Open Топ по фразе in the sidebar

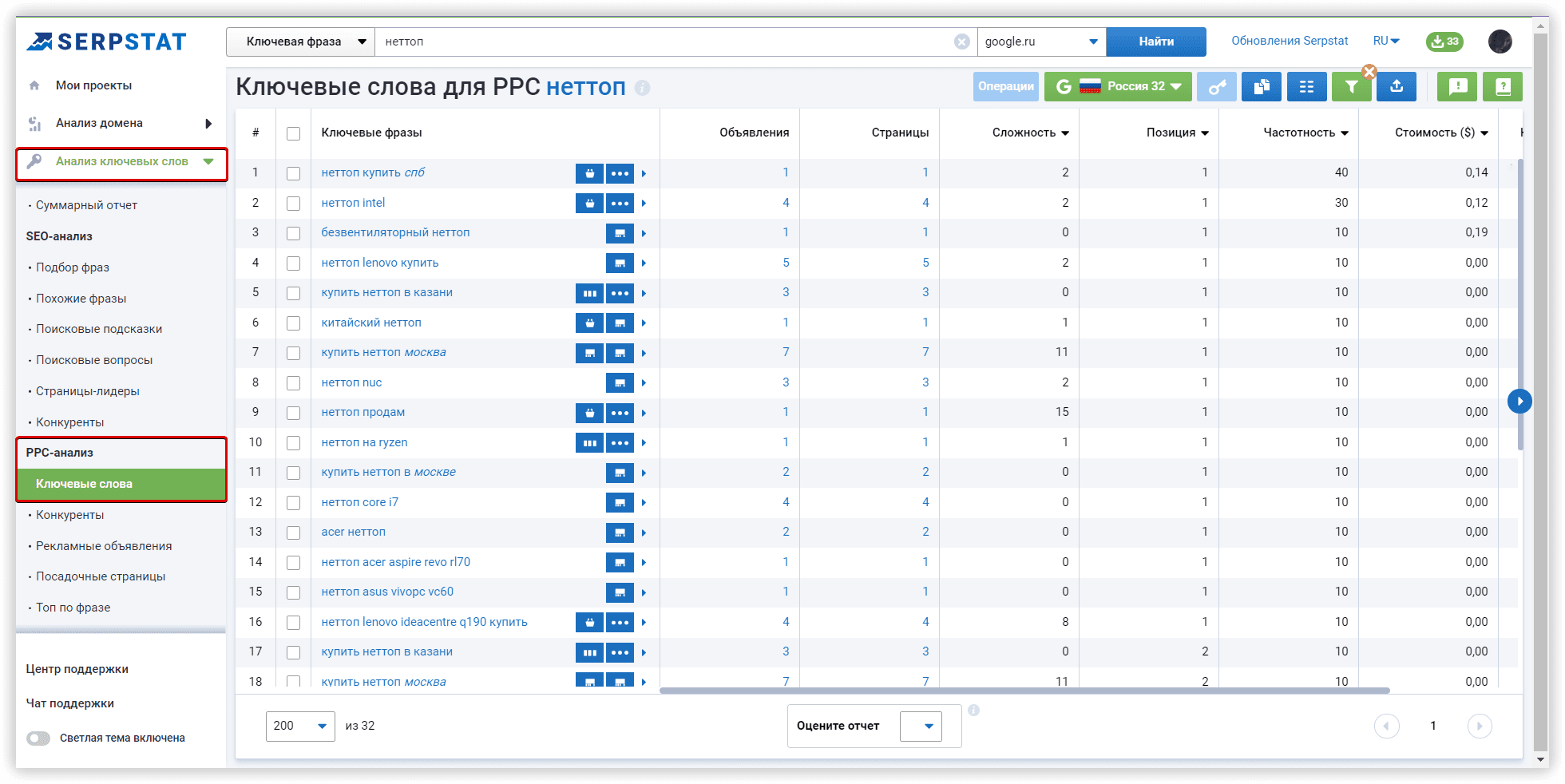coord(73,608)
